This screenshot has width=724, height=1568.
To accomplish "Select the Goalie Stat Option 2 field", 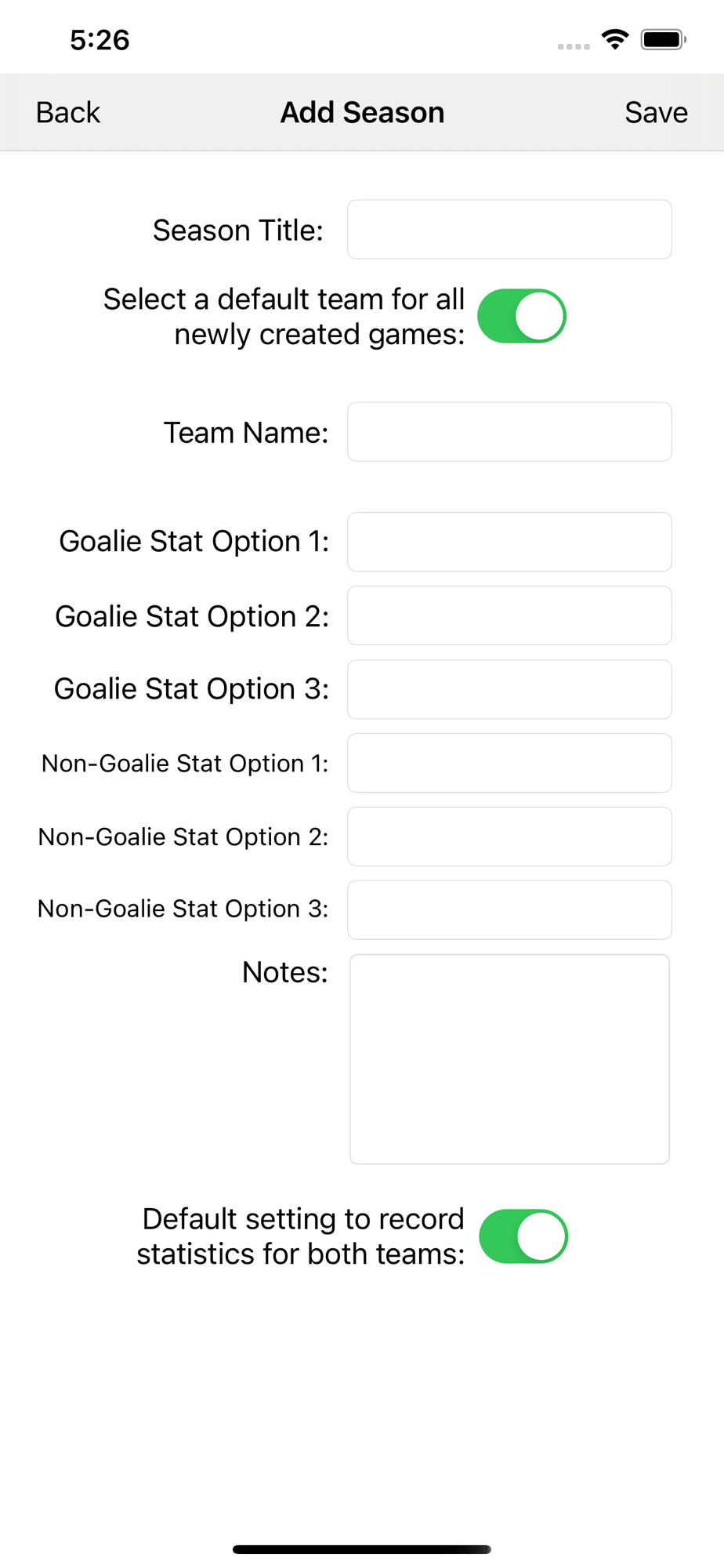I will tap(509, 615).
